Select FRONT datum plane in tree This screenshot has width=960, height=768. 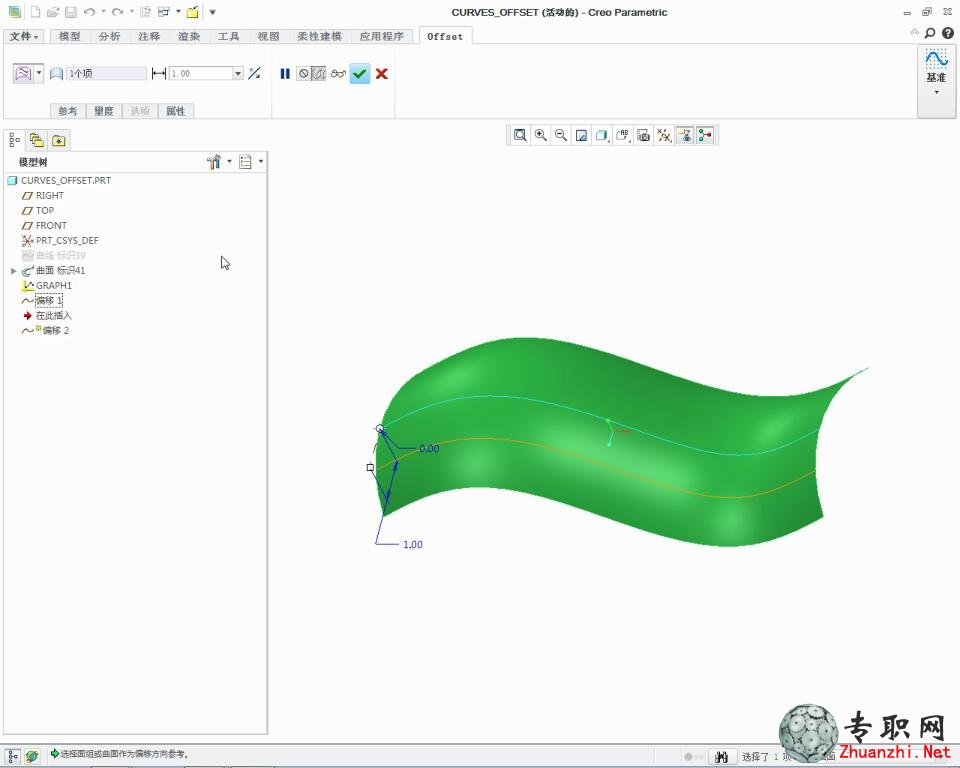tap(51, 225)
